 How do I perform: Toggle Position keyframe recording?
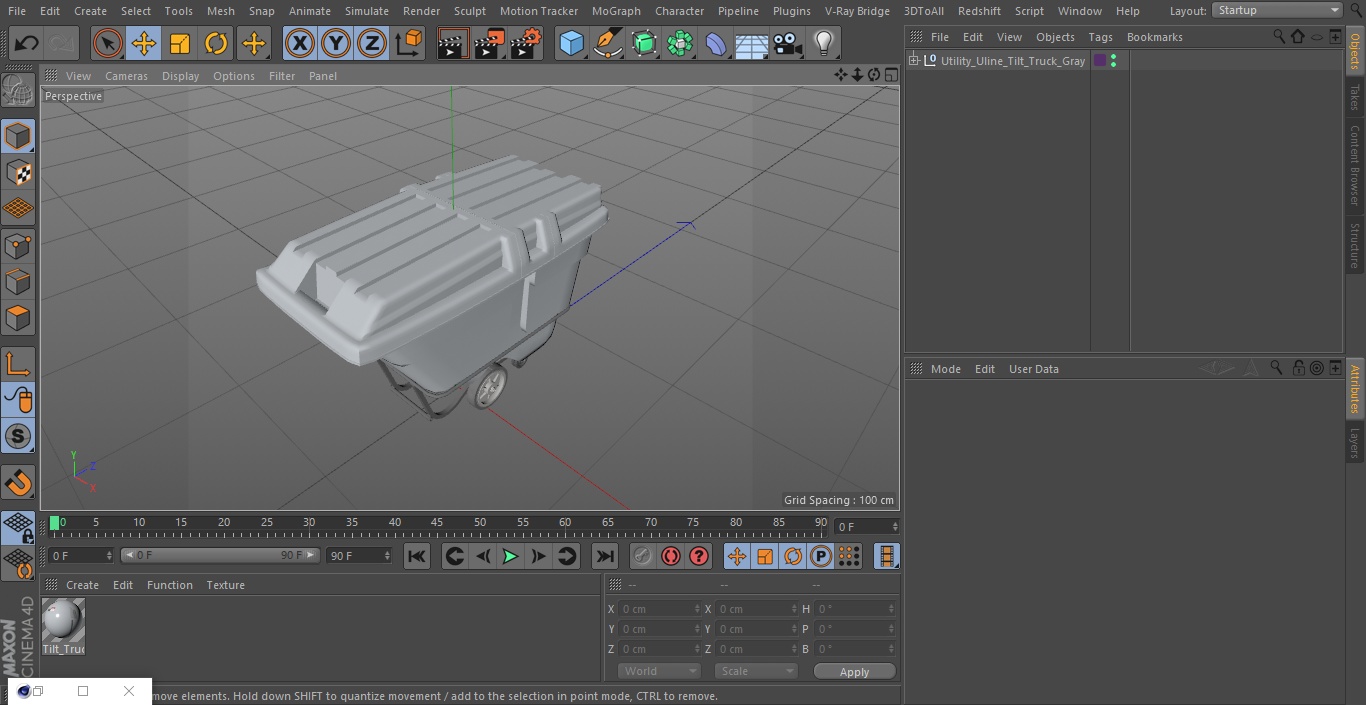737,556
